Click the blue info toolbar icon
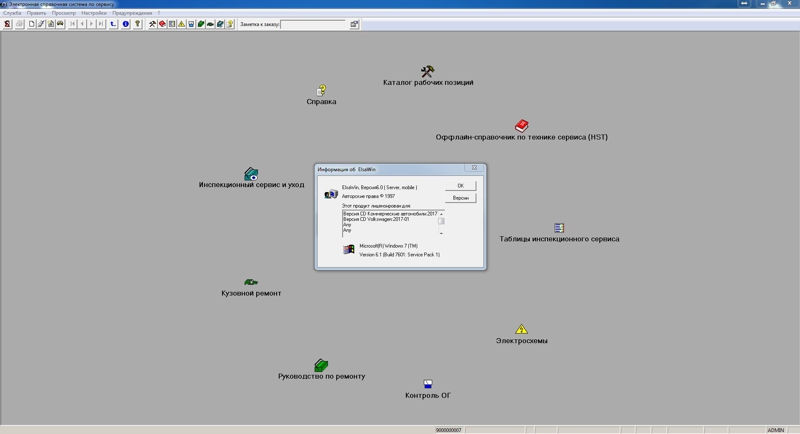The height and width of the screenshot is (434, 800). pyautogui.click(x=126, y=24)
